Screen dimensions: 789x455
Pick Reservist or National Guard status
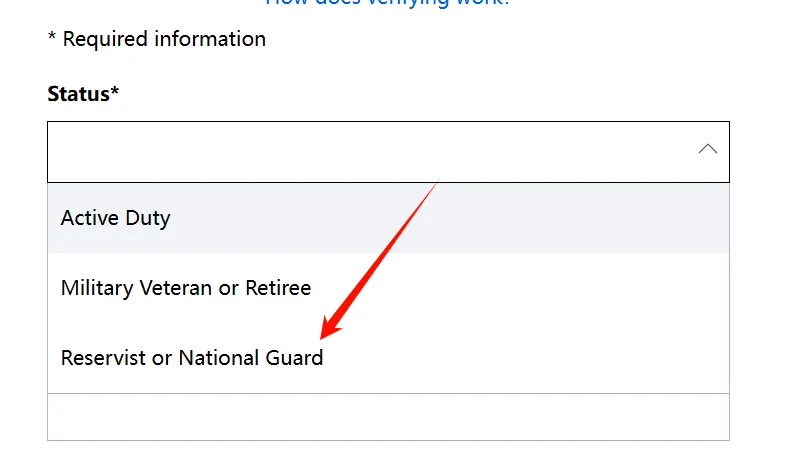[x=192, y=357]
